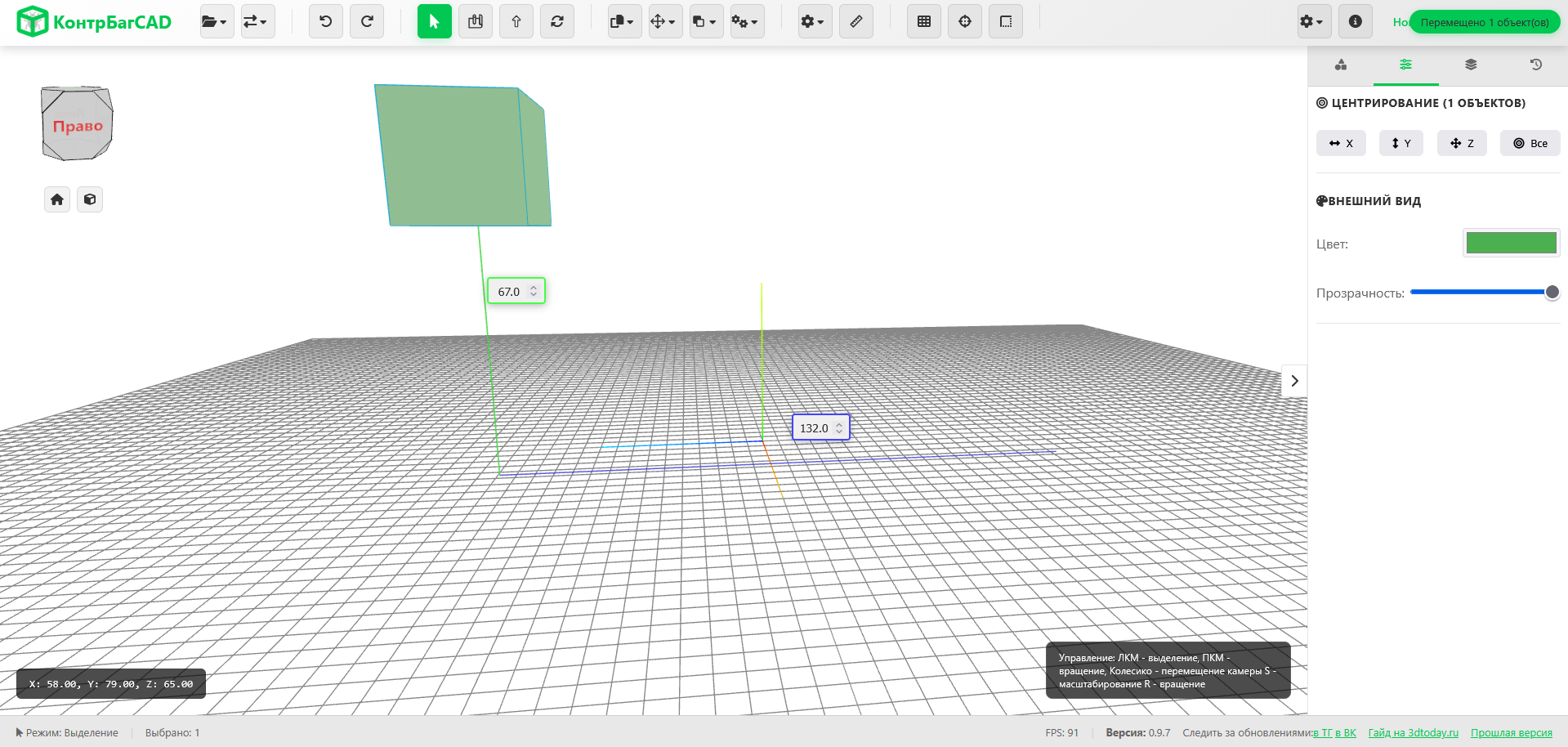Open the history clock tab

tap(1535, 65)
